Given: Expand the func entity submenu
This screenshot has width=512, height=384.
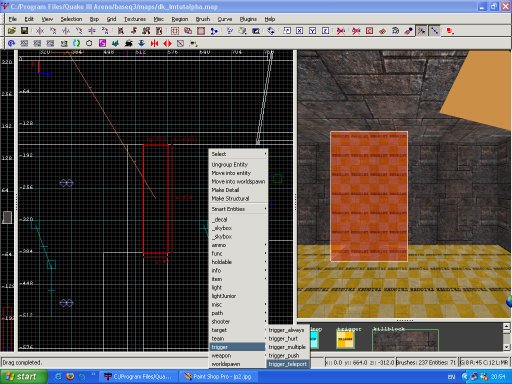Looking at the screenshot, I should (238, 253).
